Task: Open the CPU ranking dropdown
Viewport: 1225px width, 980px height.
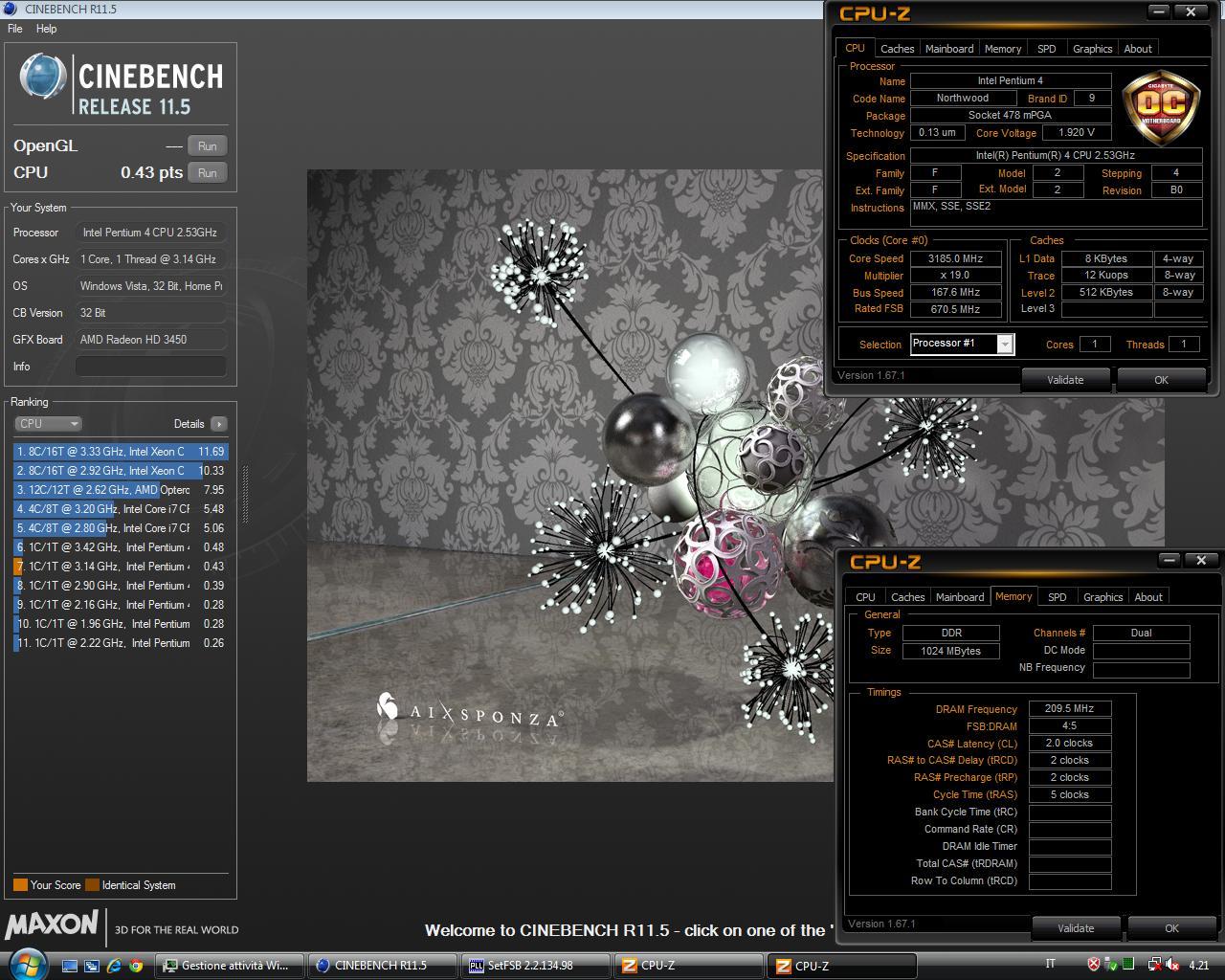Action: point(48,423)
